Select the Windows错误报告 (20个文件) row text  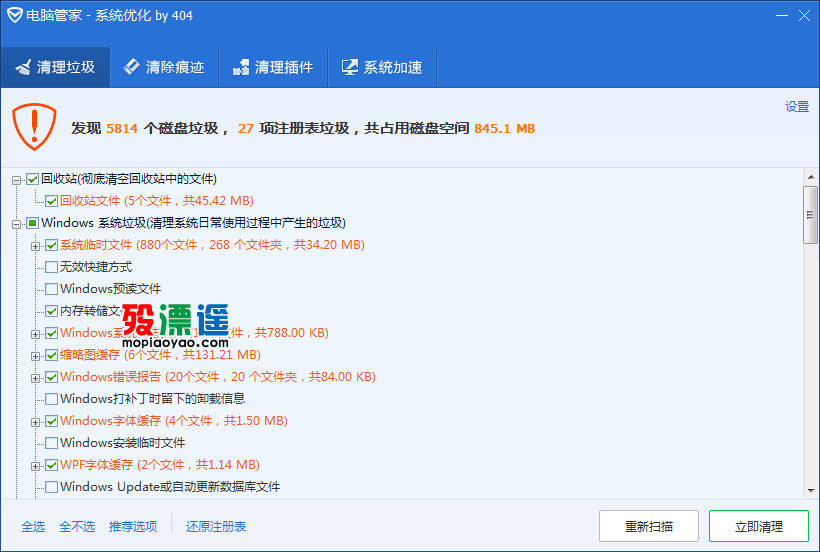tap(218, 377)
